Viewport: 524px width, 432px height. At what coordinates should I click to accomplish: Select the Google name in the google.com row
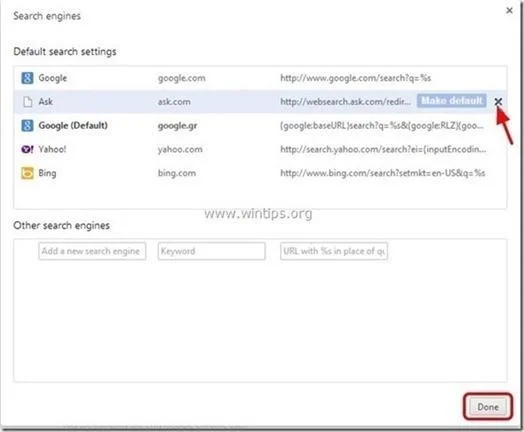point(53,78)
